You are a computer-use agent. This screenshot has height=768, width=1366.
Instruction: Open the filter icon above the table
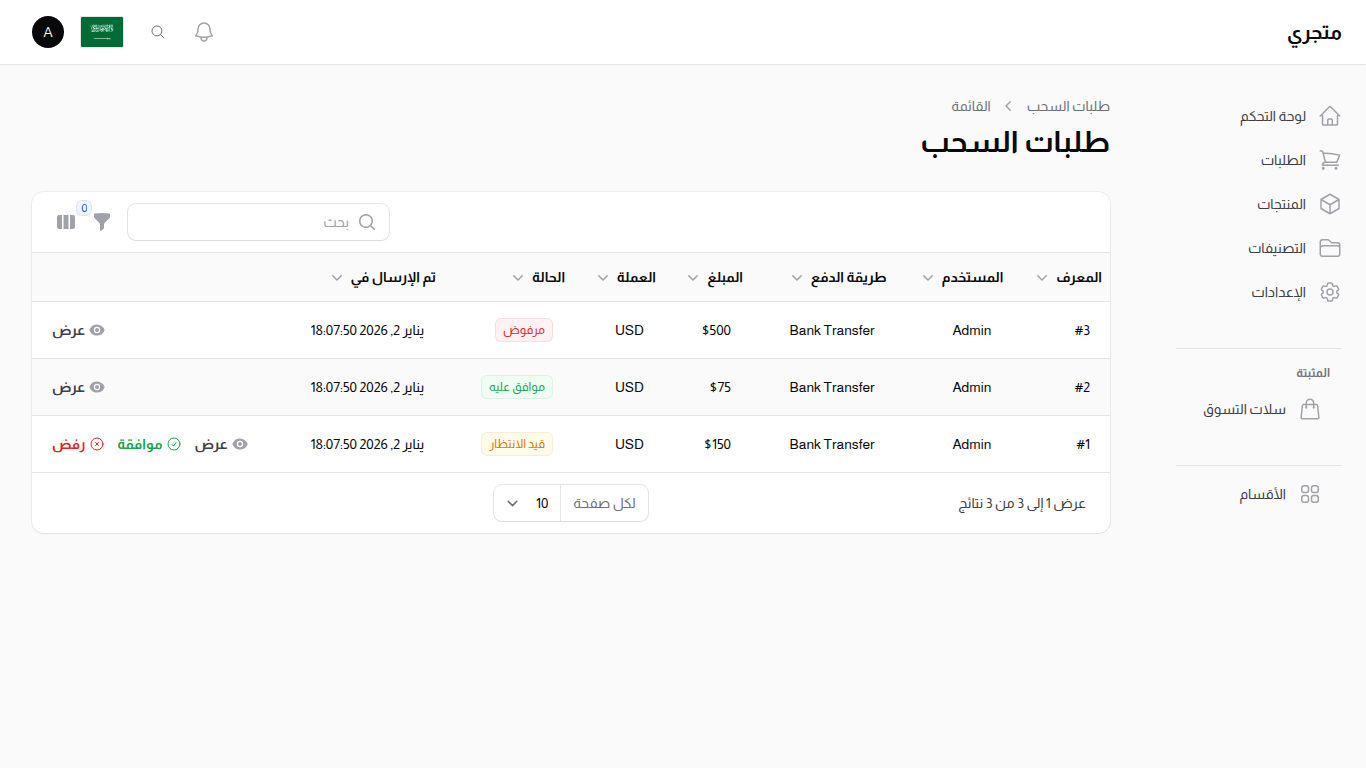(101, 221)
